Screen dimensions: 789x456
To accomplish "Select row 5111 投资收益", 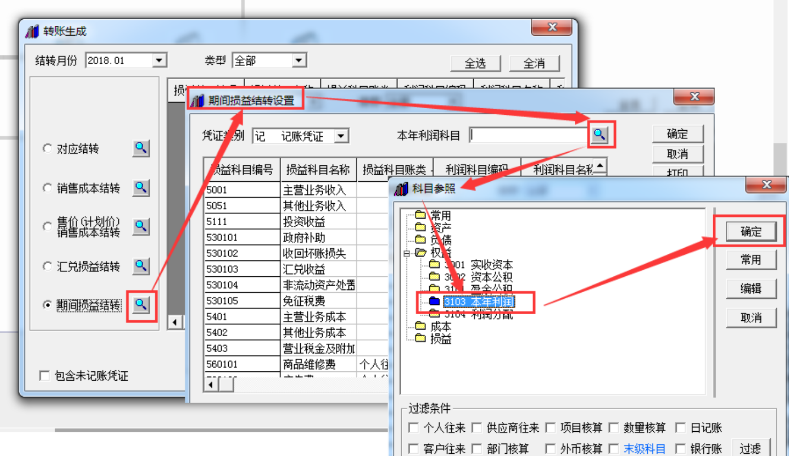I will 297,221.
